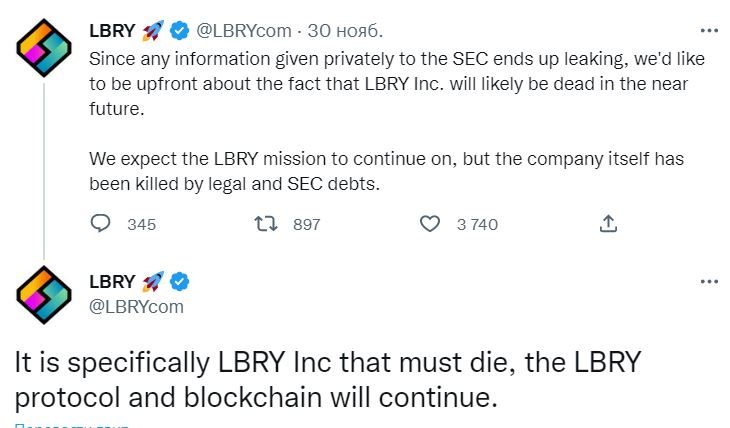Click the 897 retweets count
Viewport: 730px width, 428px height.
[x=306, y=224]
